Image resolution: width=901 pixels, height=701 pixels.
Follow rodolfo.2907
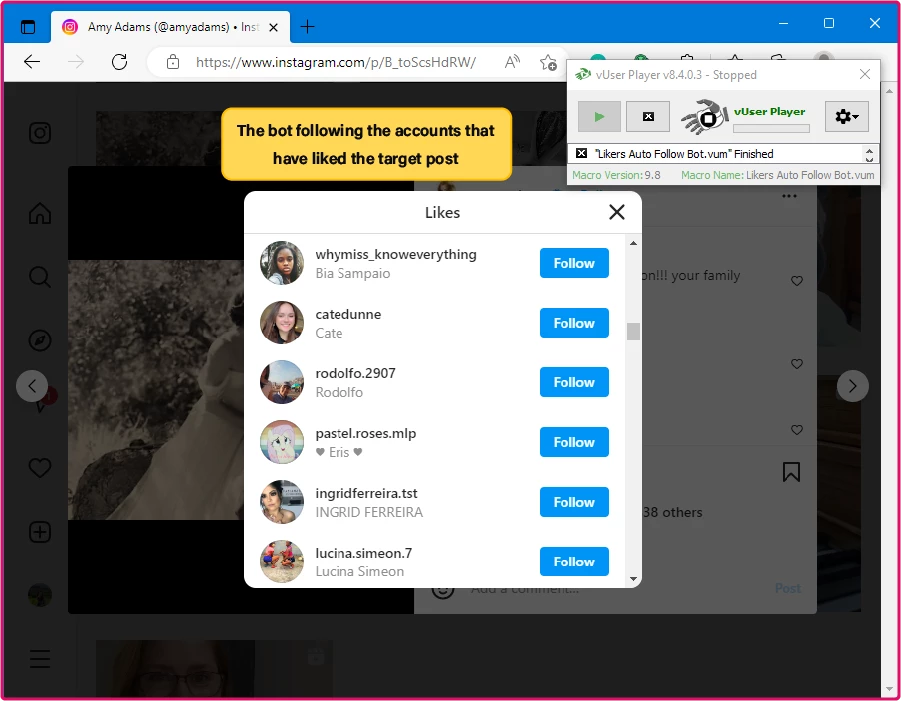574,382
